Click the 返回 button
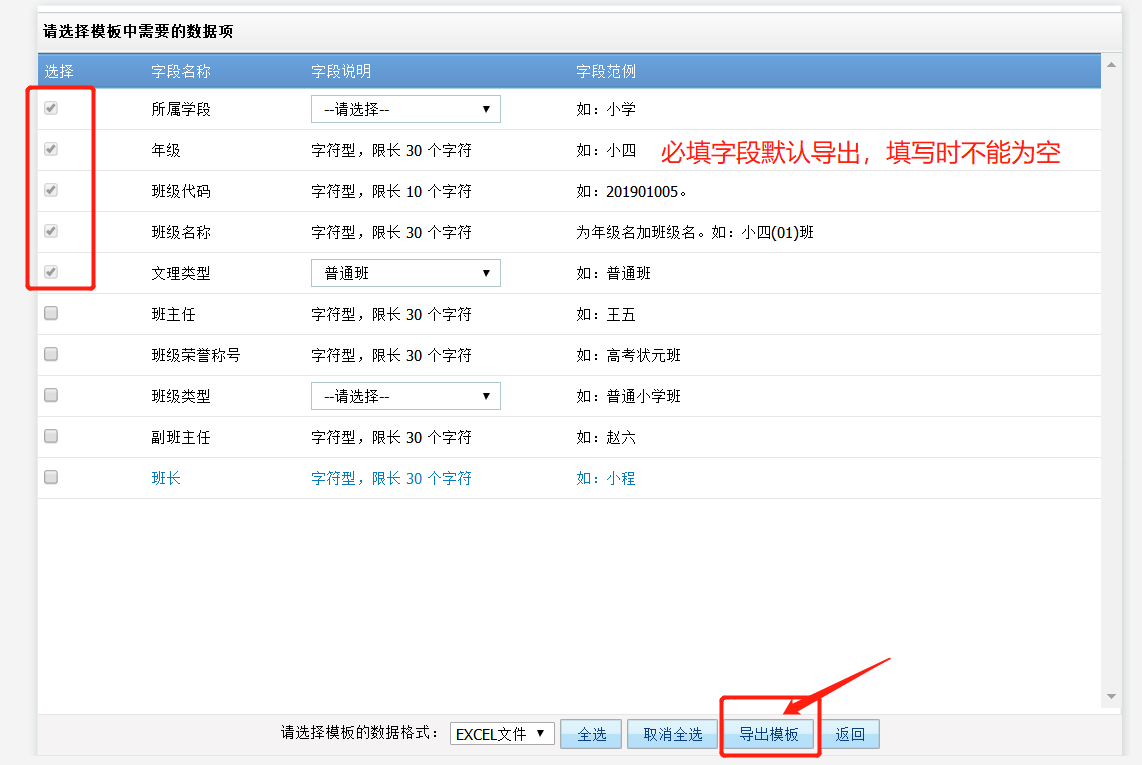This screenshot has height=765, width=1142. click(x=849, y=733)
